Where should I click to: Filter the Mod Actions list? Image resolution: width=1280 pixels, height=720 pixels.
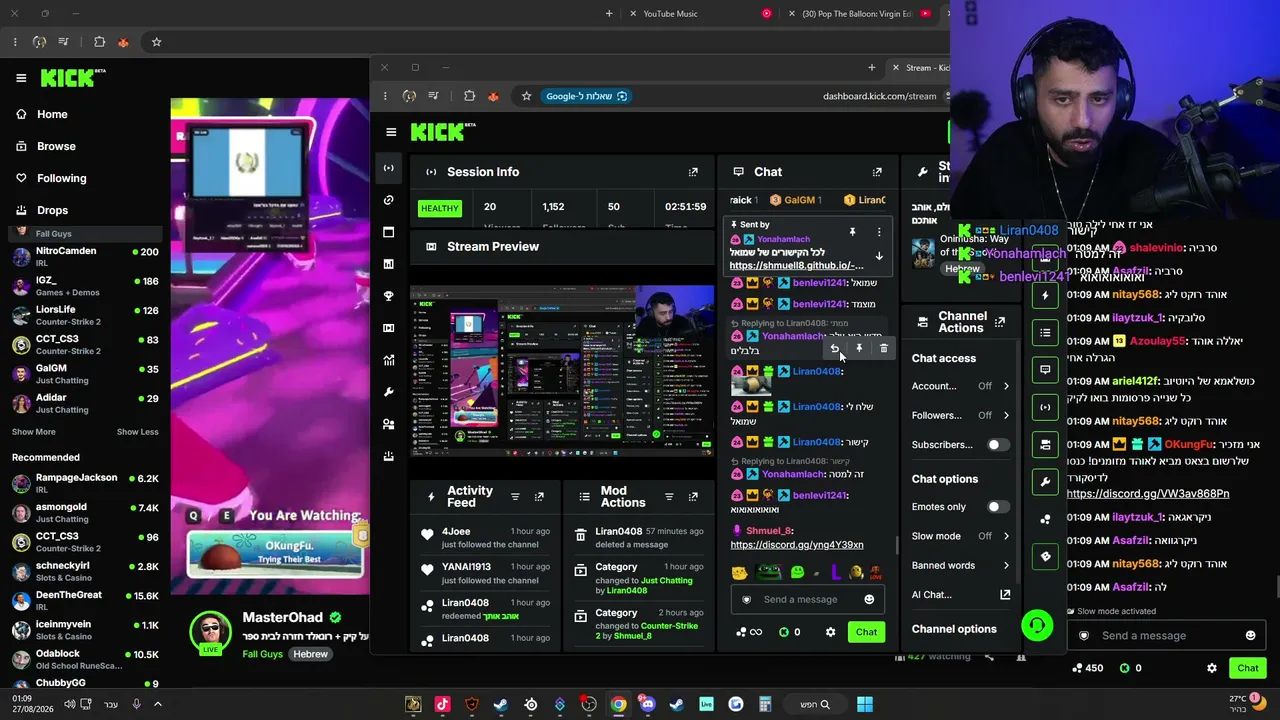click(669, 497)
